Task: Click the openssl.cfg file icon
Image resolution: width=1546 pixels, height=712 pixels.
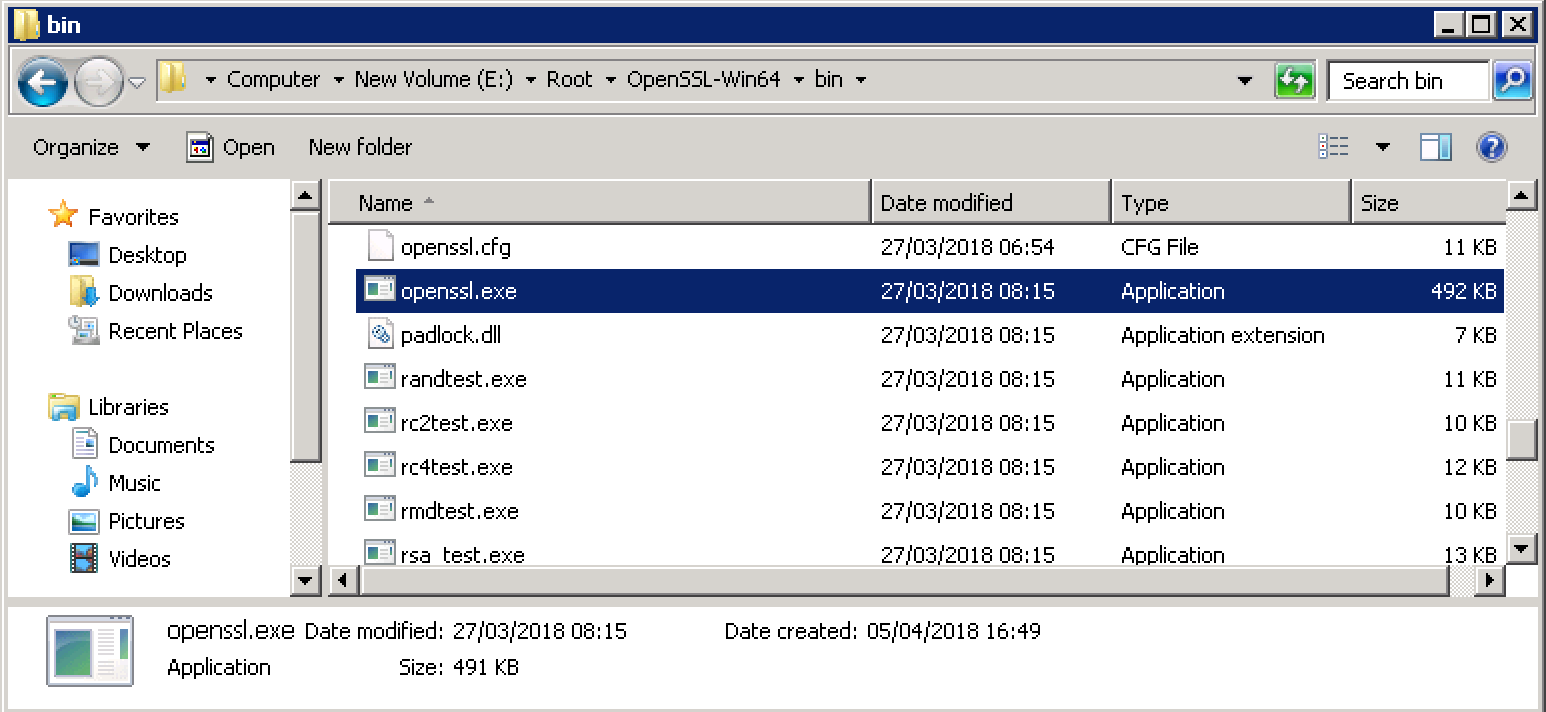Action: (x=380, y=246)
